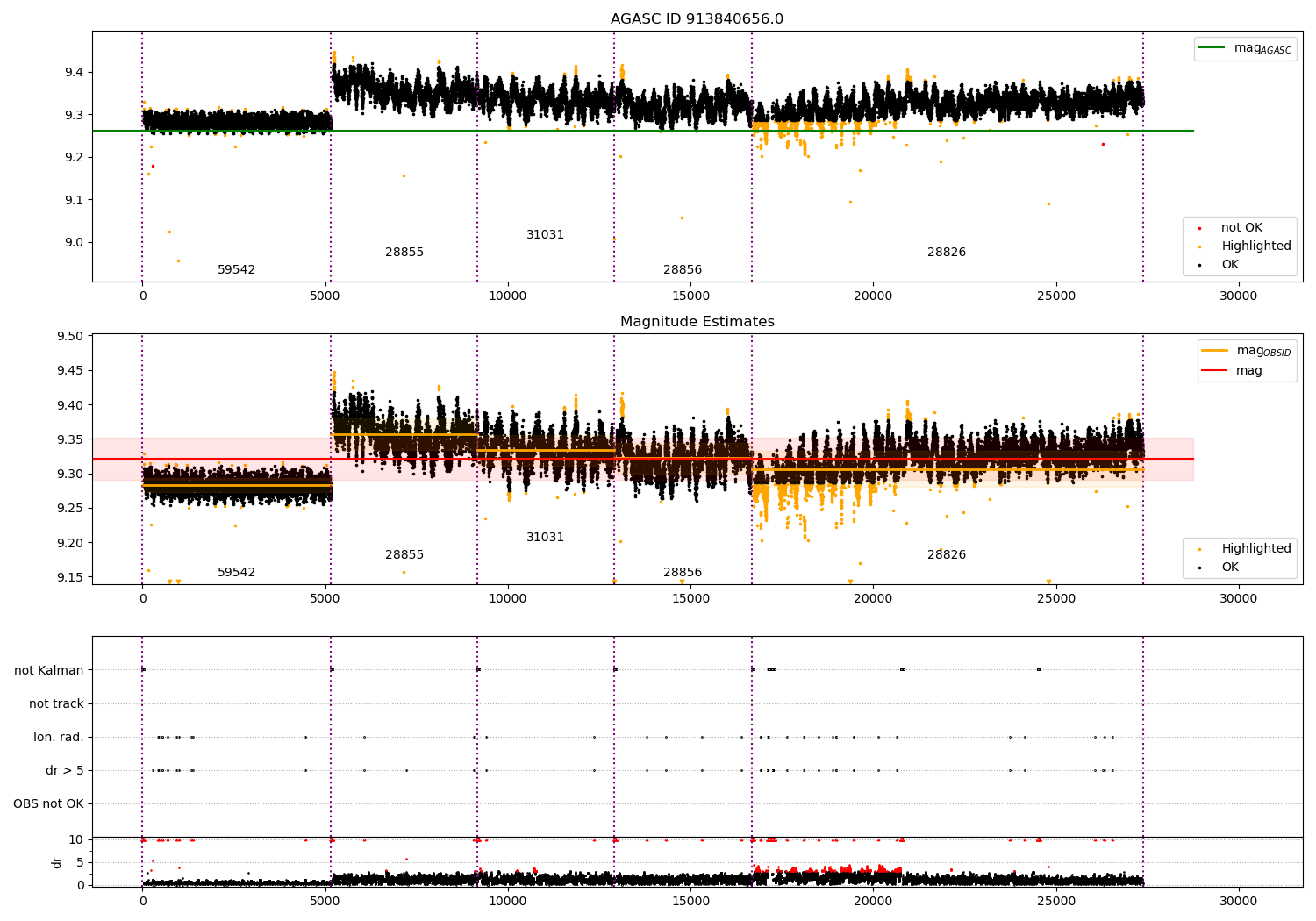This screenshot has width=1316, height=921.
Task: Click the 'Ion. rad.' axis label
Action: [x=59, y=738]
